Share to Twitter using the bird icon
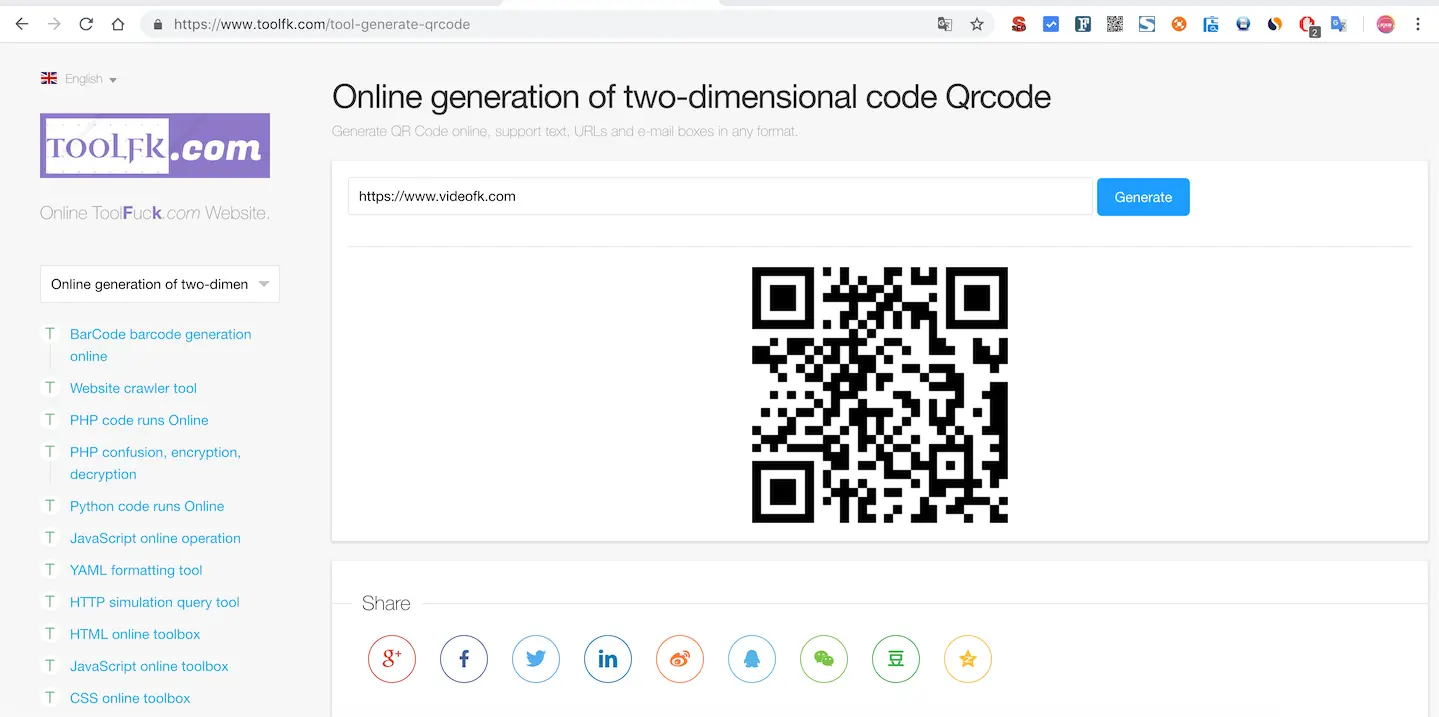This screenshot has height=717, width=1439. pyautogui.click(x=535, y=658)
